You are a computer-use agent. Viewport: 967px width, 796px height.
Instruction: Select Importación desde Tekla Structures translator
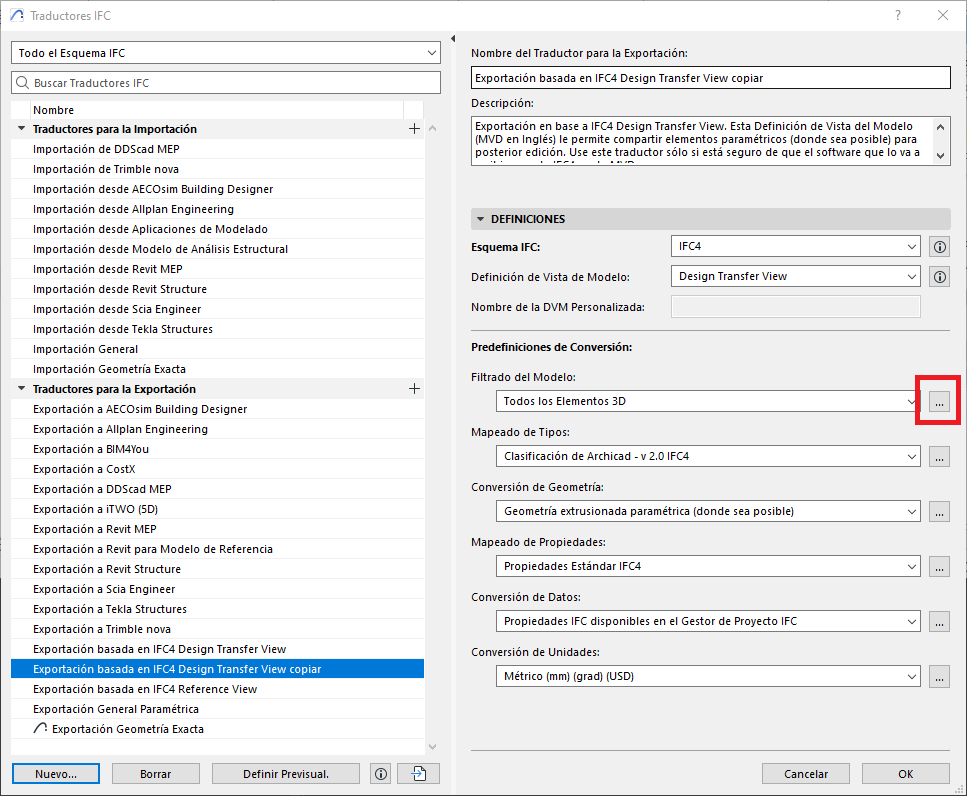pyautogui.click(x=122, y=329)
